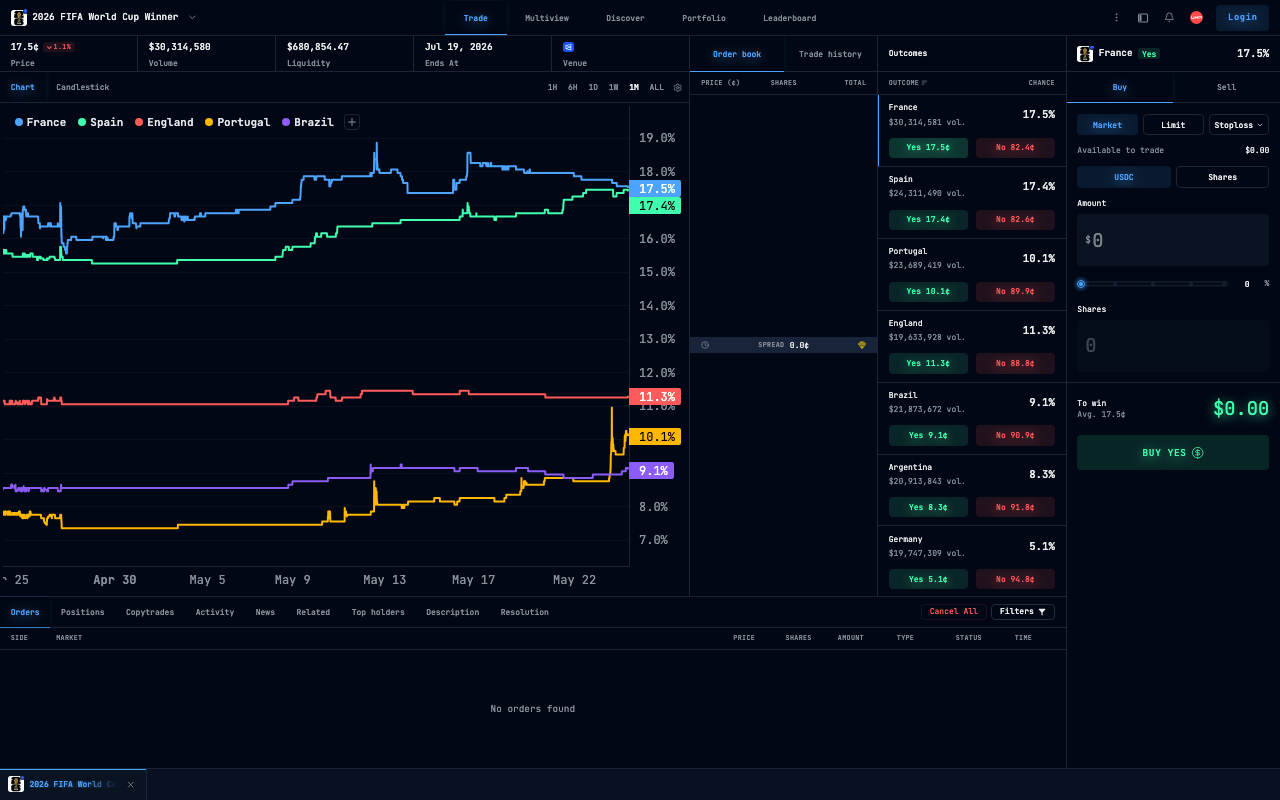The height and width of the screenshot is (800, 1280).
Task: Switch to the Candlestick chart view
Action: coord(83,87)
